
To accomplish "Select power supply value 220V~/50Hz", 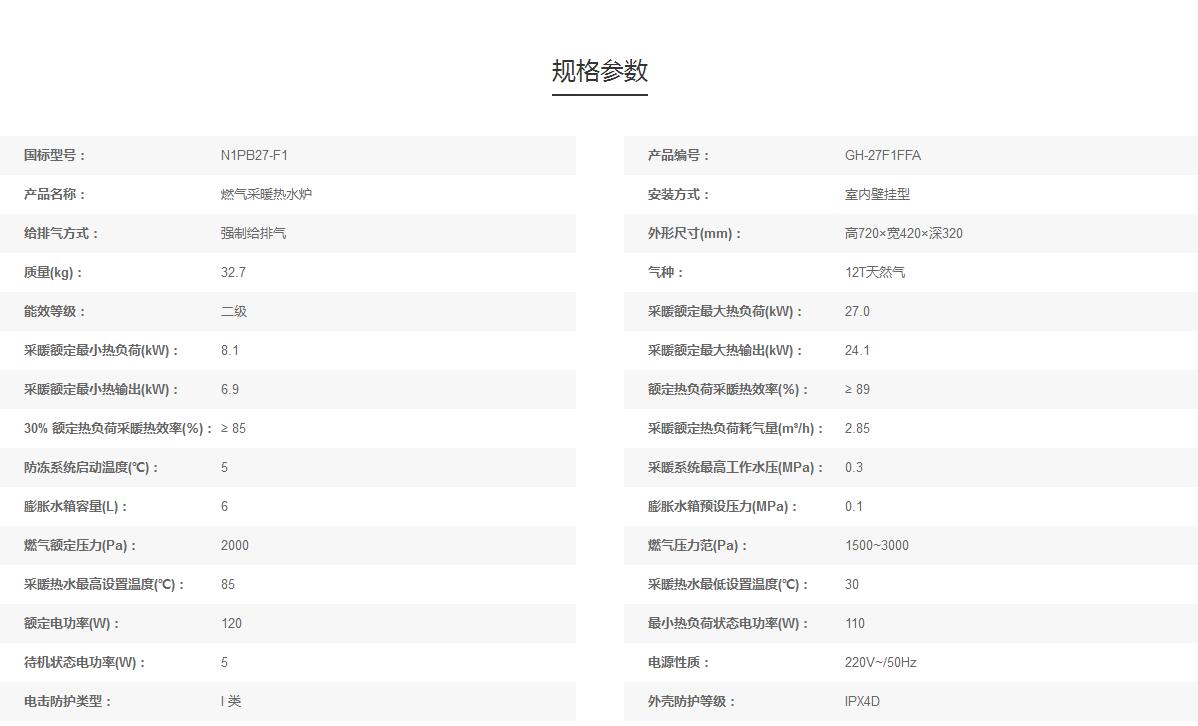I will pos(880,662).
